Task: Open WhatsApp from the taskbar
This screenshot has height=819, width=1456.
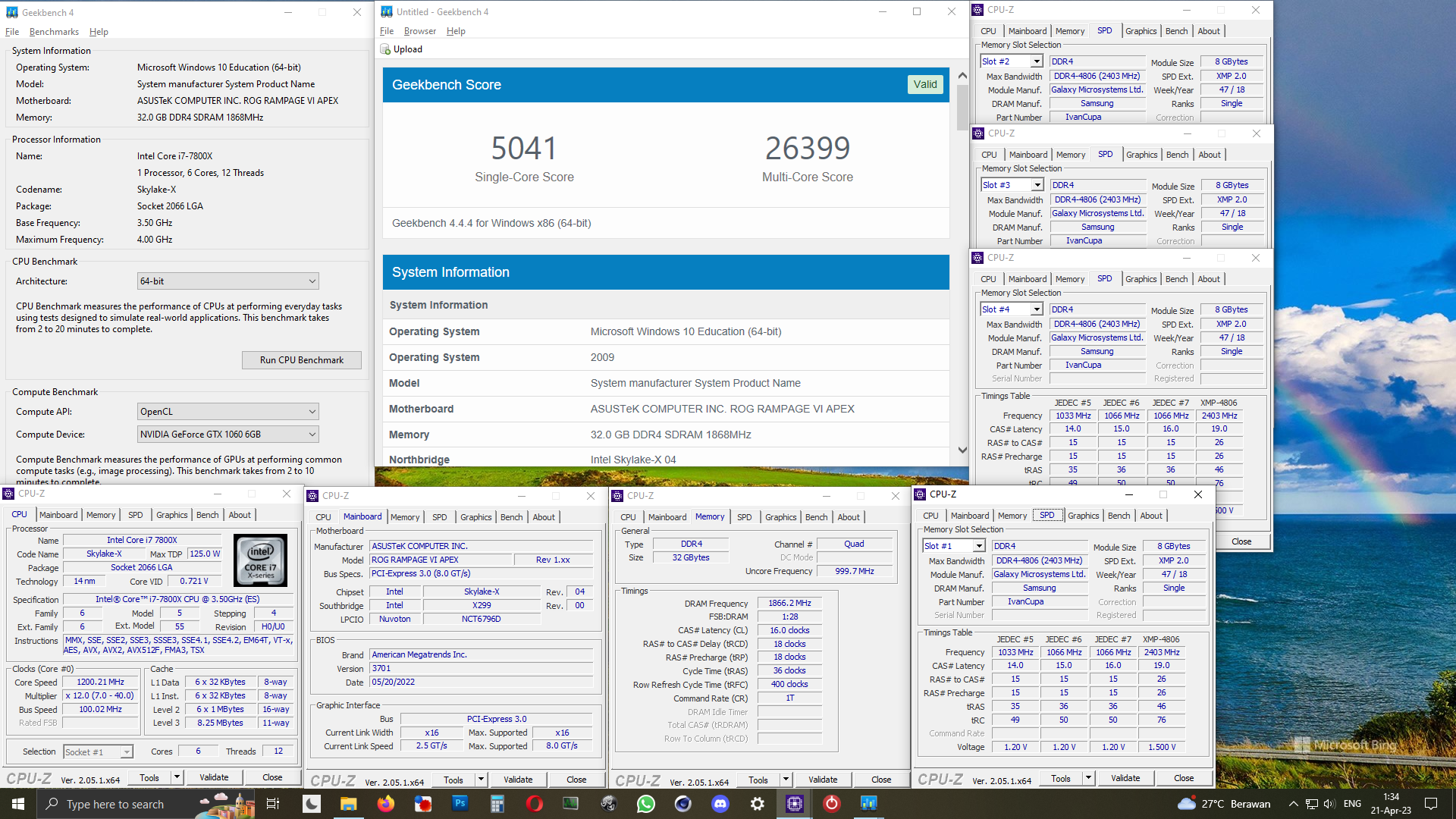Action: 645,804
